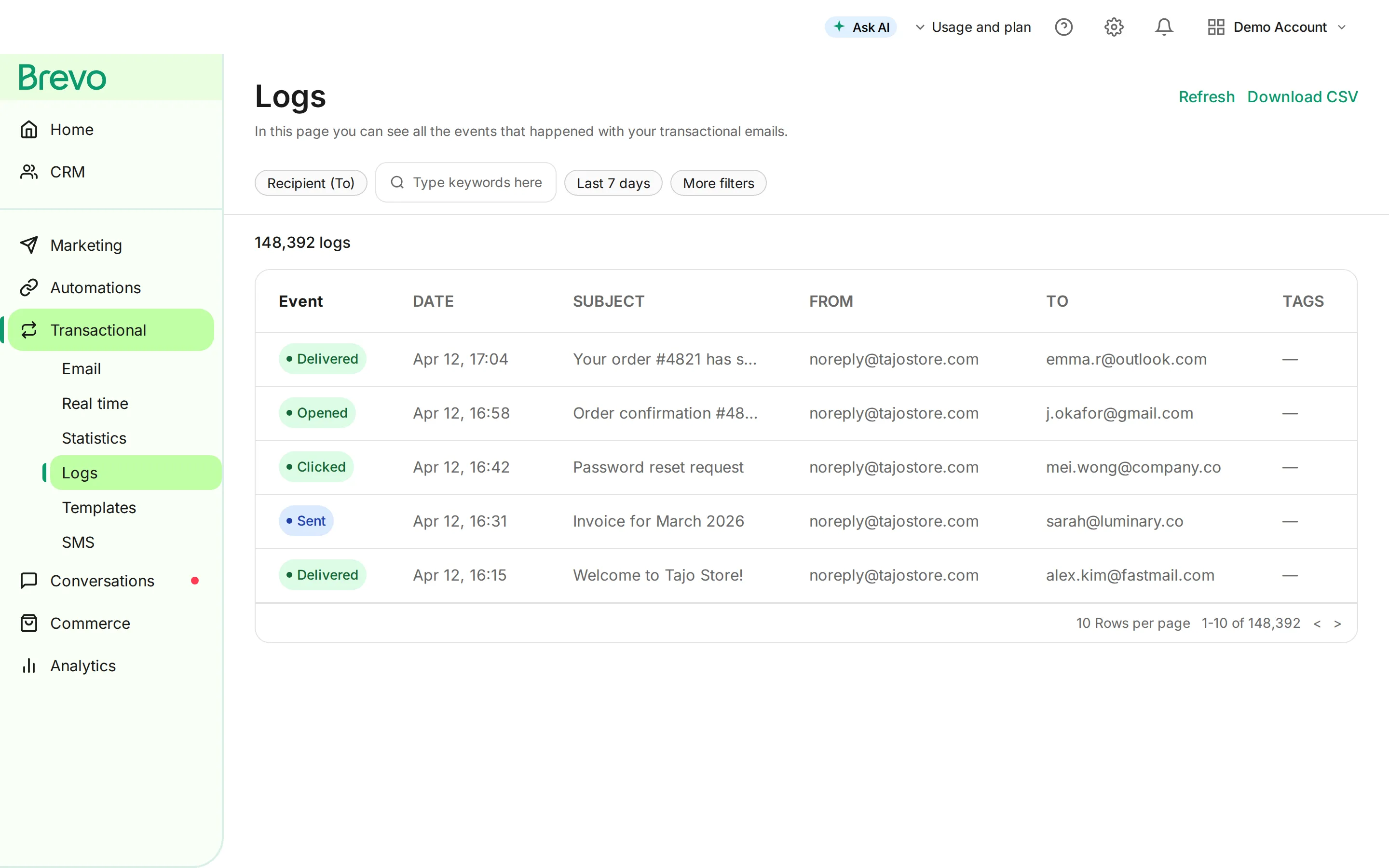
Task: Open 'Your order #4821 has s...' subject
Action: 665,359
